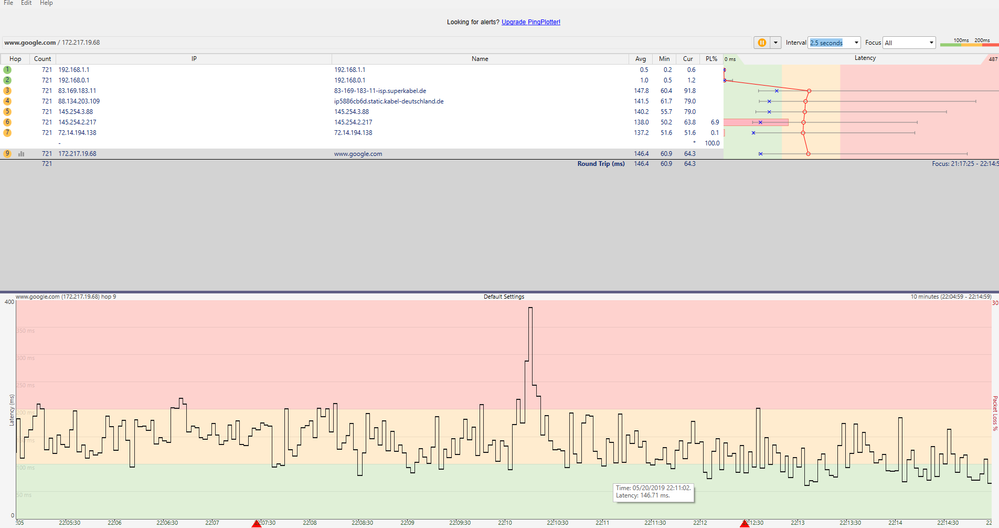Click the 147.8 average value for hop 3
This screenshot has height=528, width=999.
coord(642,91)
